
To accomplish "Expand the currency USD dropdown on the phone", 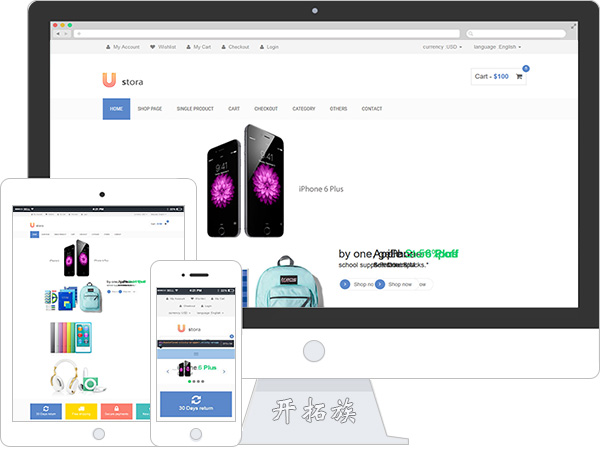I will [x=179, y=313].
